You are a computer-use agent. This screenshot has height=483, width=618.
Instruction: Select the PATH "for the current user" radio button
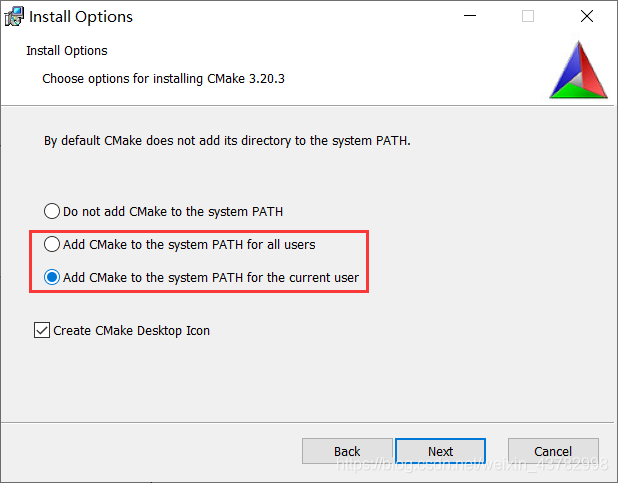coord(52,277)
